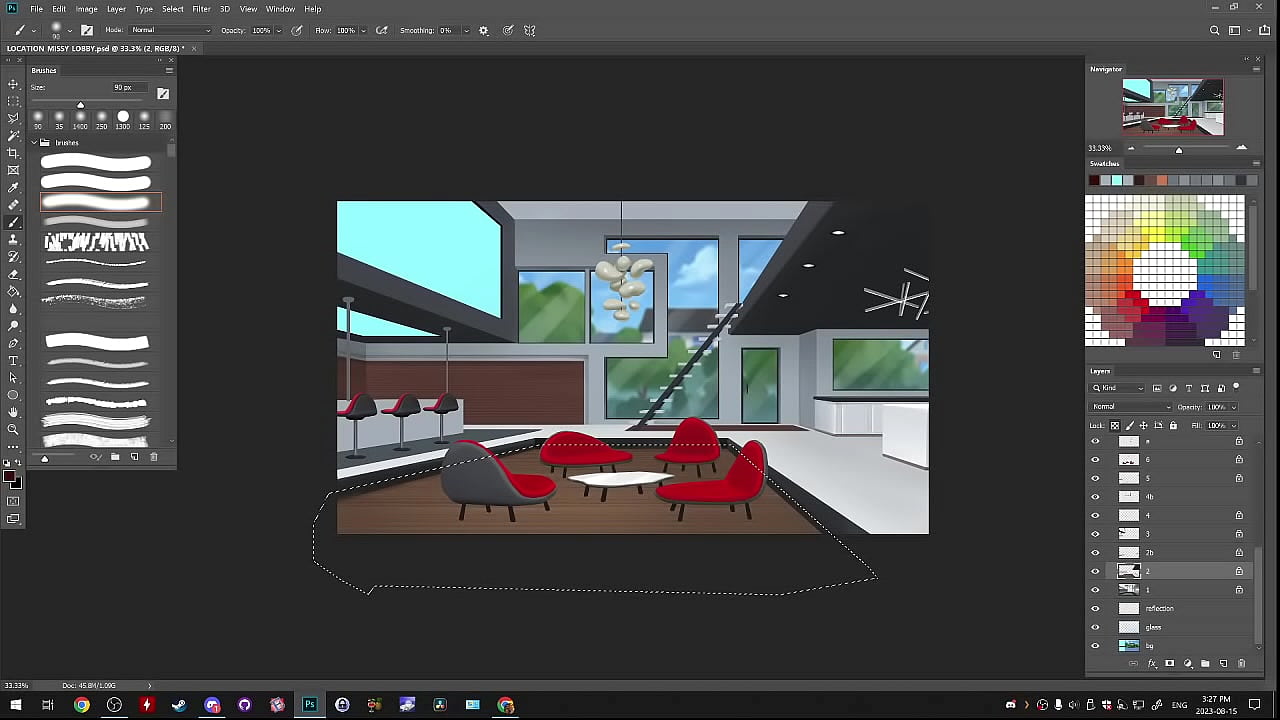Activate the Eraser tool

click(13, 274)
